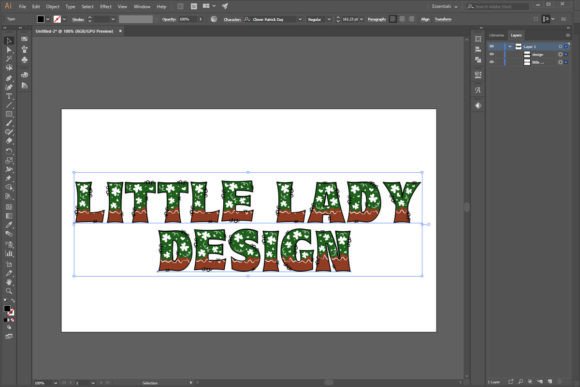Set paragraph align left
Screen dimensions: 580x387
[x=393, y=19]
